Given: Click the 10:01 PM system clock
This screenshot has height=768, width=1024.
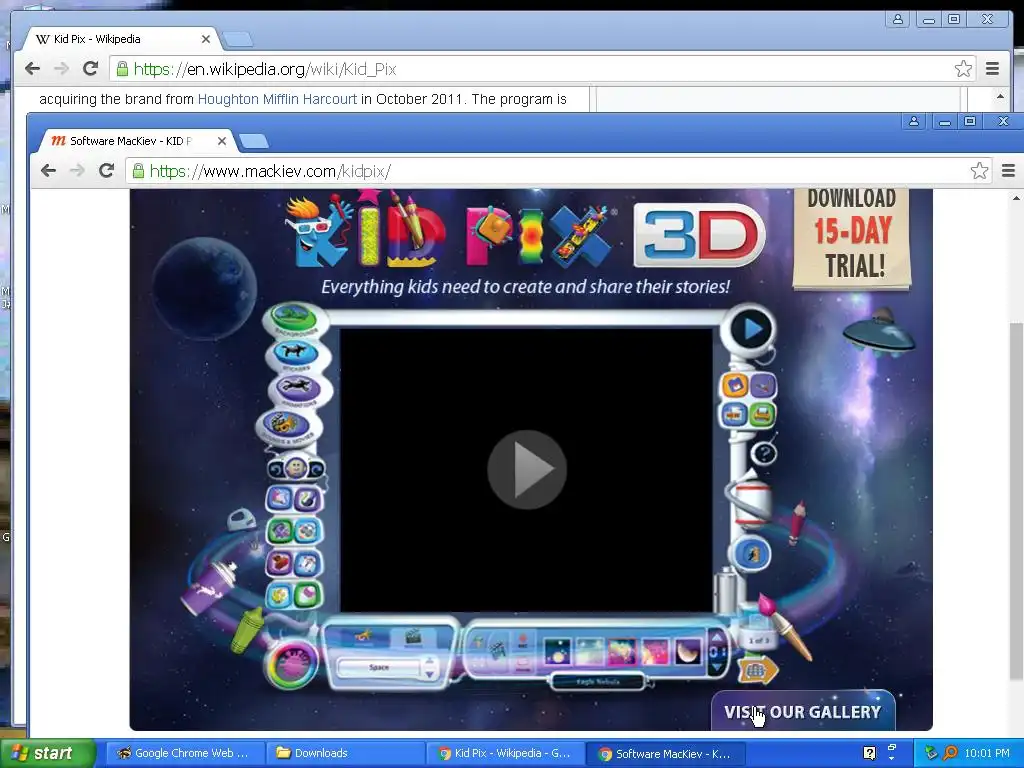Looking at the screenshot, I should pyautogui.click(x=987, y=753).
